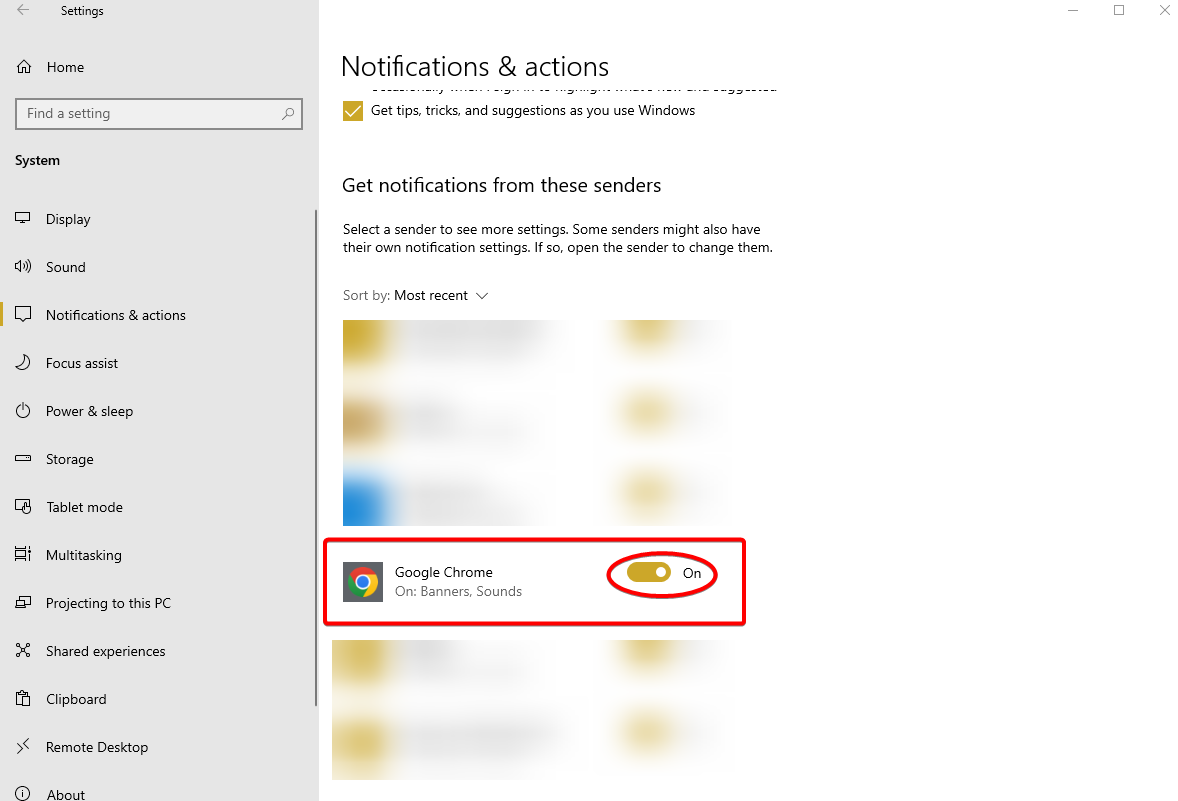1178x801 pixels.
Task: Uncheck Get tips, tricks, and suggestions
Action: coord(352,111)
